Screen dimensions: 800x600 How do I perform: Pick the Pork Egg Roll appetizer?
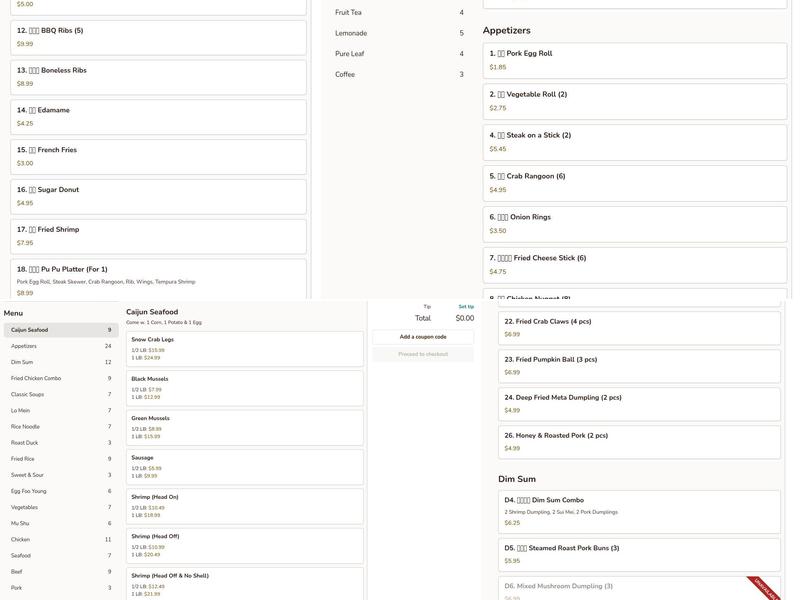click(634, 60)
